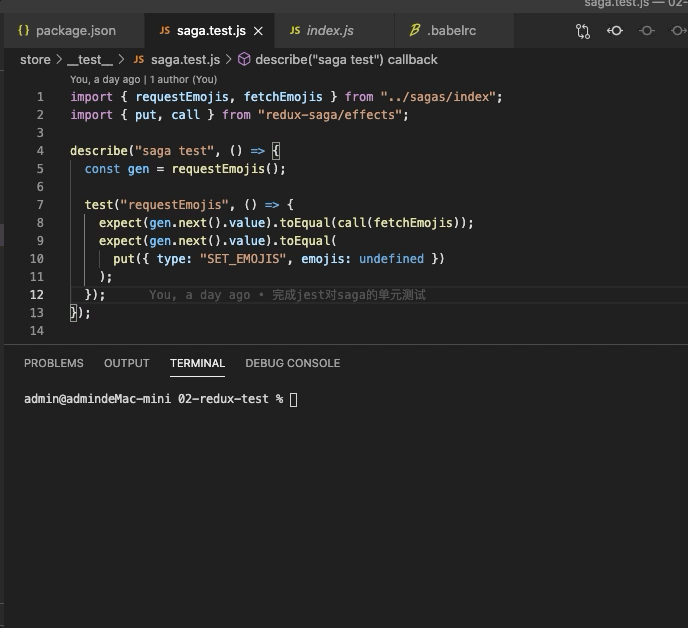Click the "redux-saga/effects" string
The width and height of the screenshot is (688, 628).
point(330,115)
